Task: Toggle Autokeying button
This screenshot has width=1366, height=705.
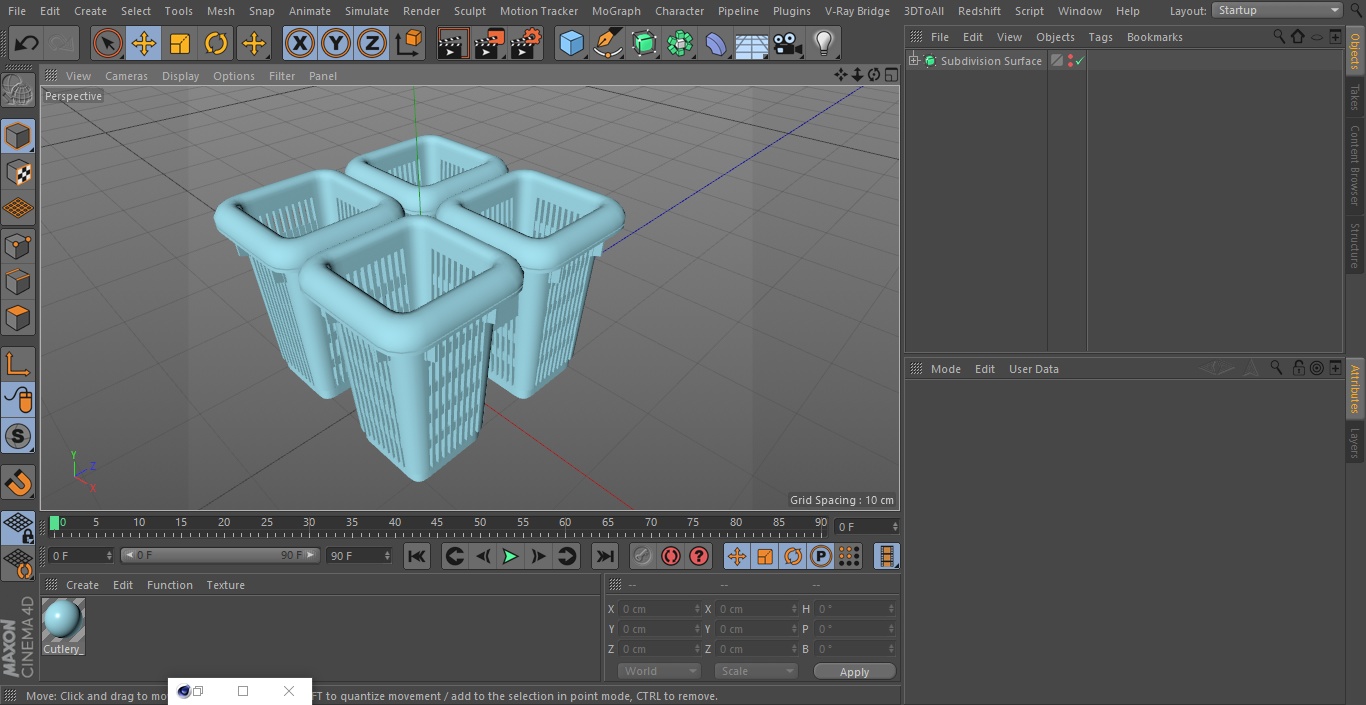Action: coord(671,556)
